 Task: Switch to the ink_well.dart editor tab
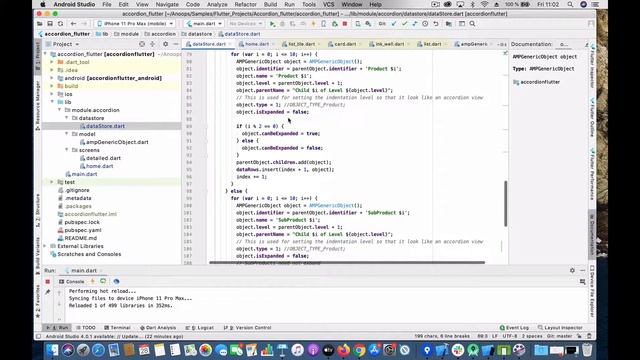[389, 44]
